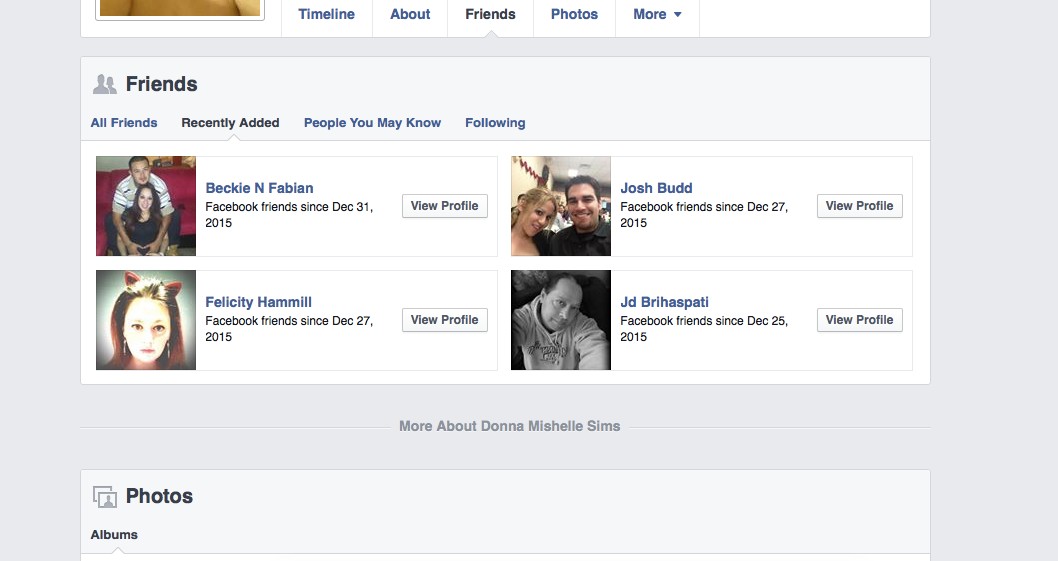Click 'Facebook friends since Dec 31, 2015' text
This screenshot has height=561, width=1058.
tap(289, 215)
